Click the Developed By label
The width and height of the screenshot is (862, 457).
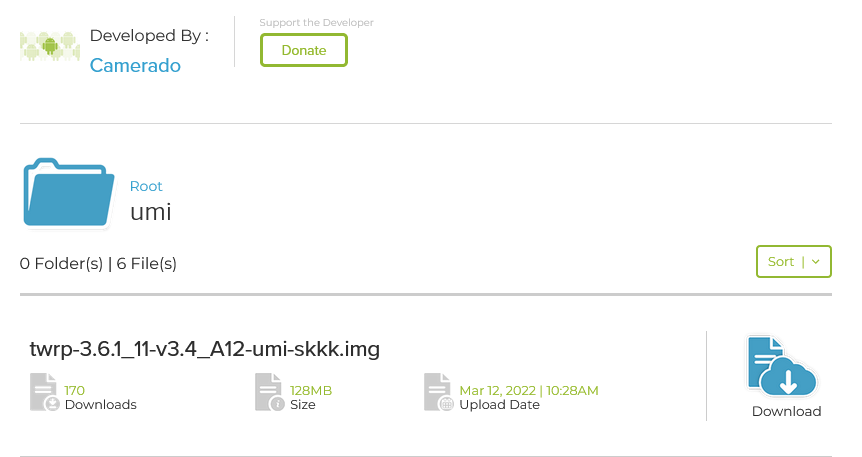(x=149, y=36)
